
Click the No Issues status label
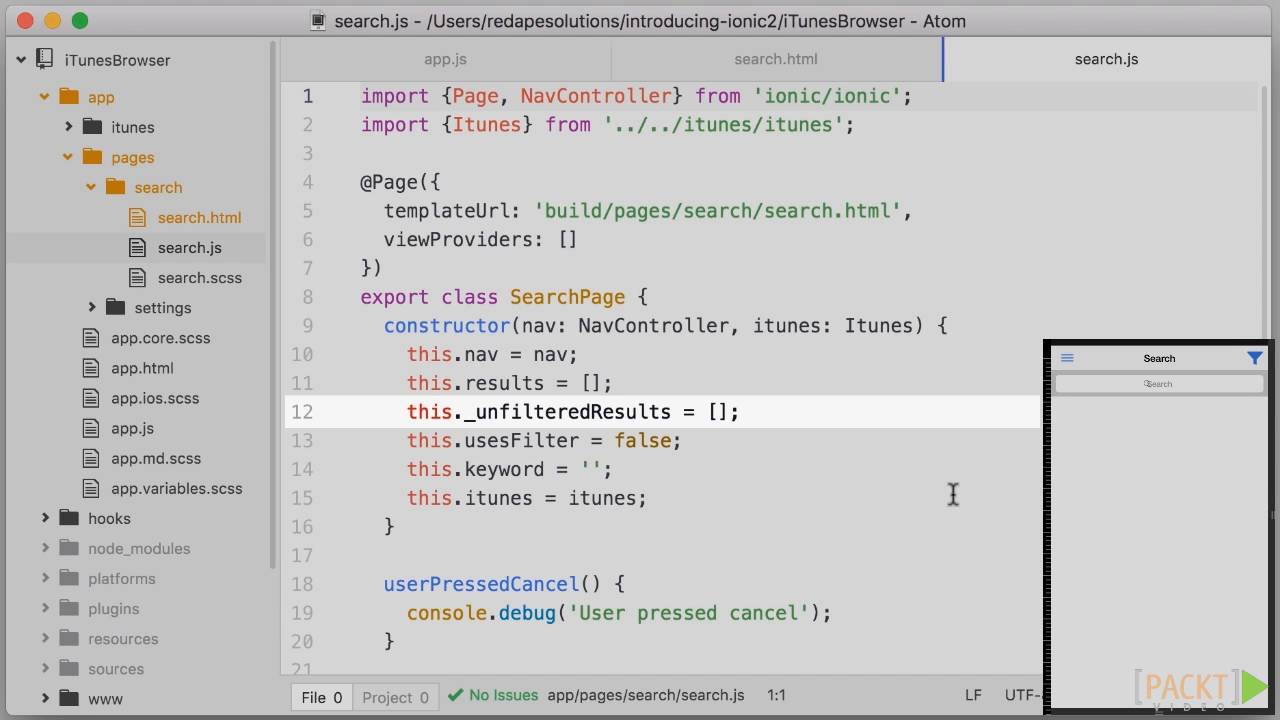pyautogui.click(x=503, y=695)
